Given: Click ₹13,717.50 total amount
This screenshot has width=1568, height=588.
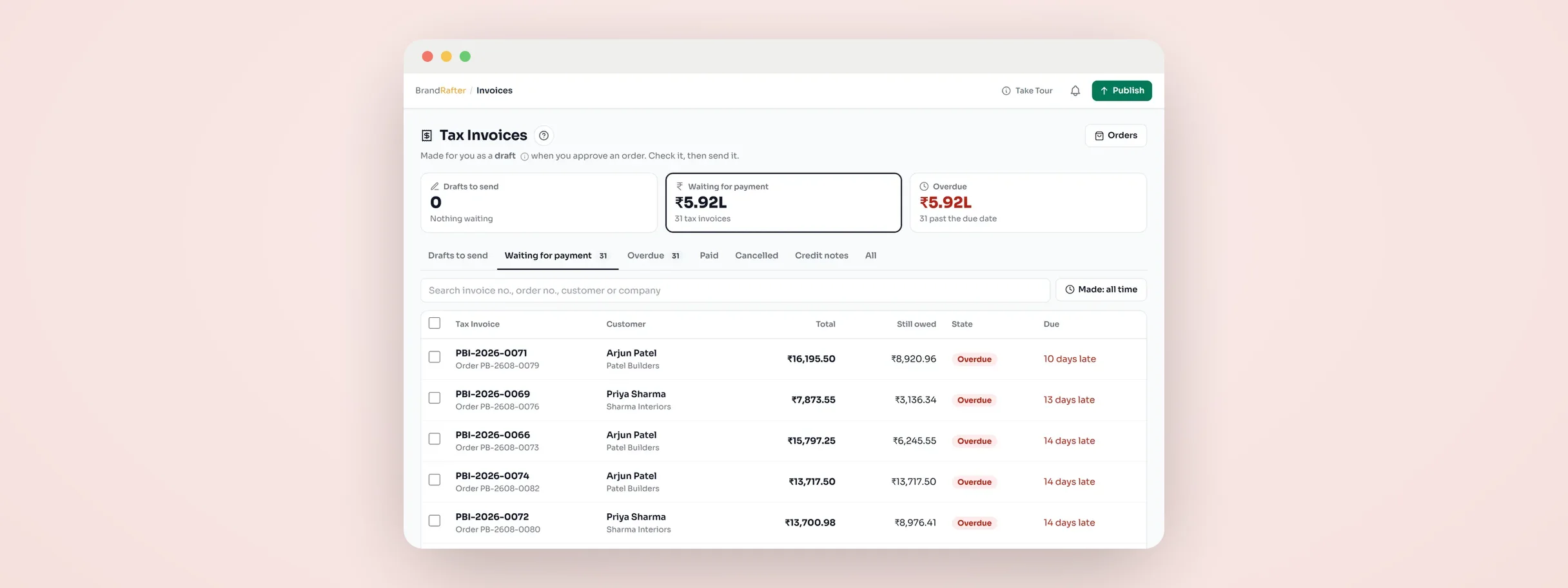Looking at the screenshot, I should (x=812, y=482).
